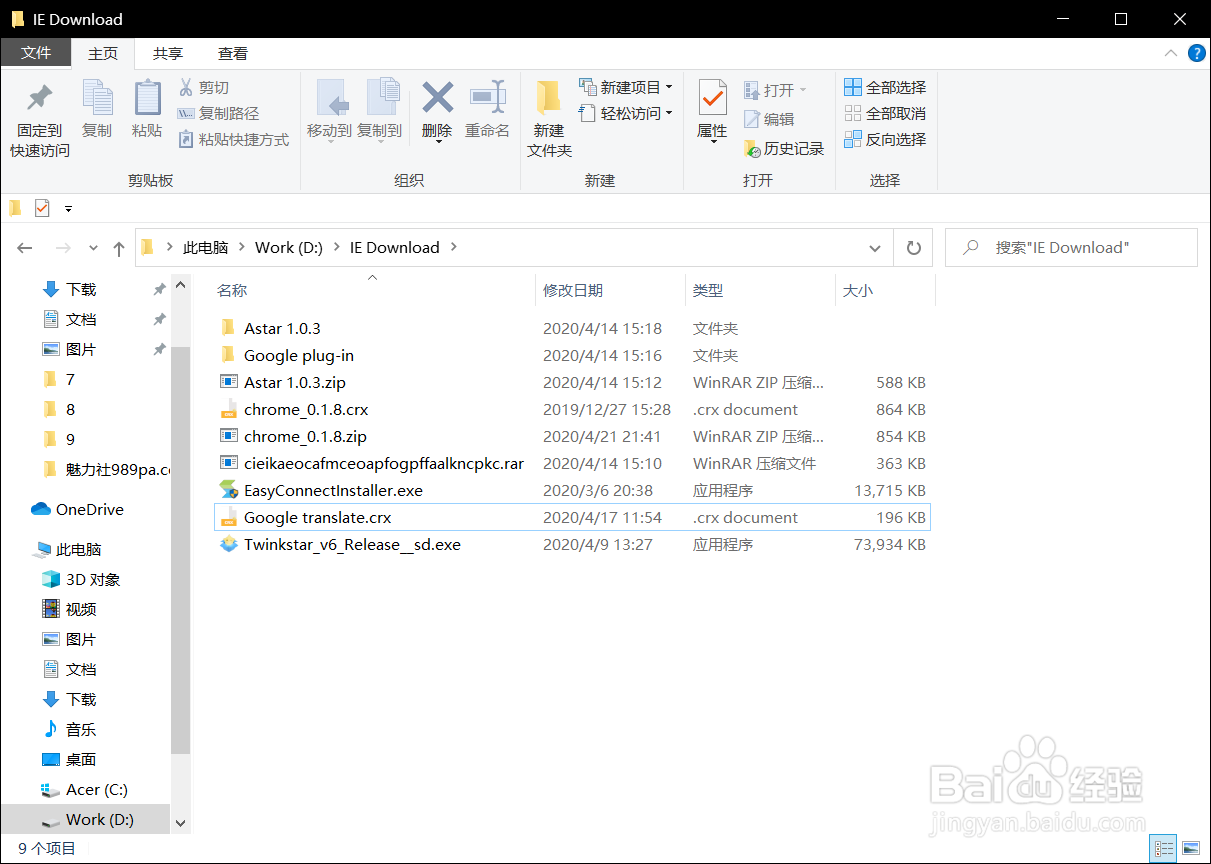This screenshot has width=1211, height=864.
Task: Click the Move to (移动到) icon
Action: pyautogui.click(x=330, y=98)
